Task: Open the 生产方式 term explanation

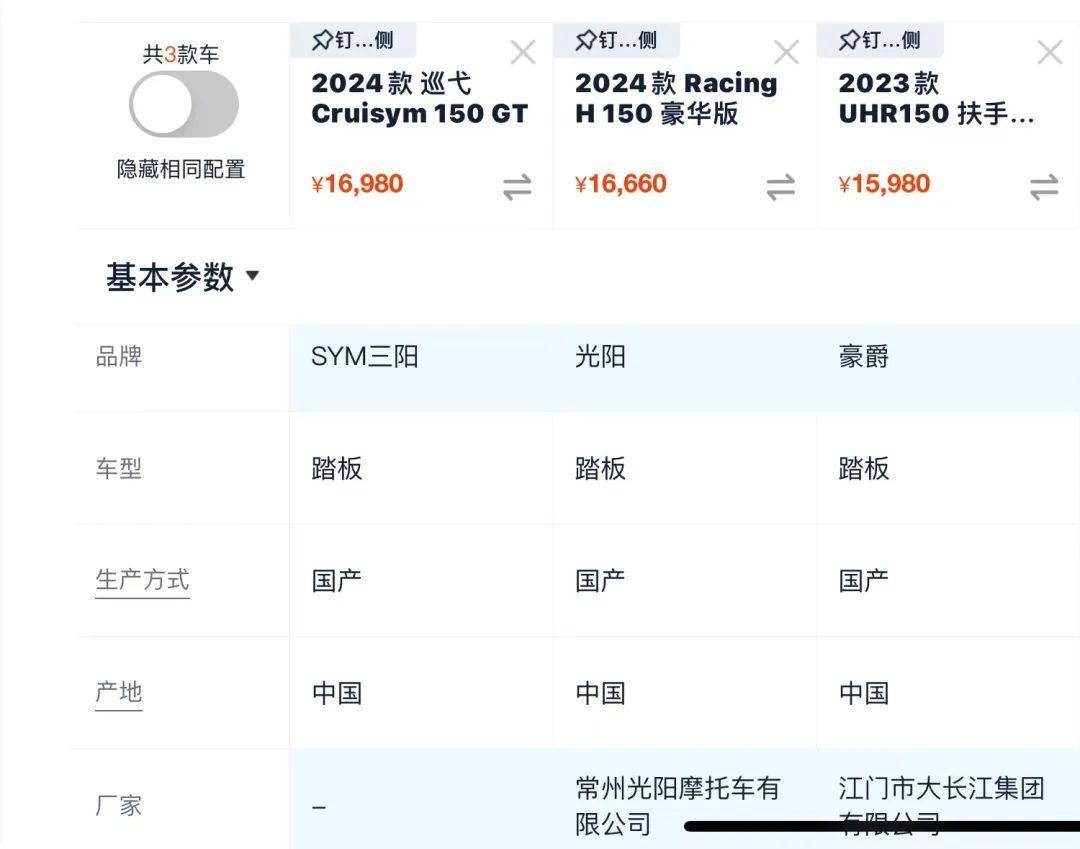Action: pos(142,580)
